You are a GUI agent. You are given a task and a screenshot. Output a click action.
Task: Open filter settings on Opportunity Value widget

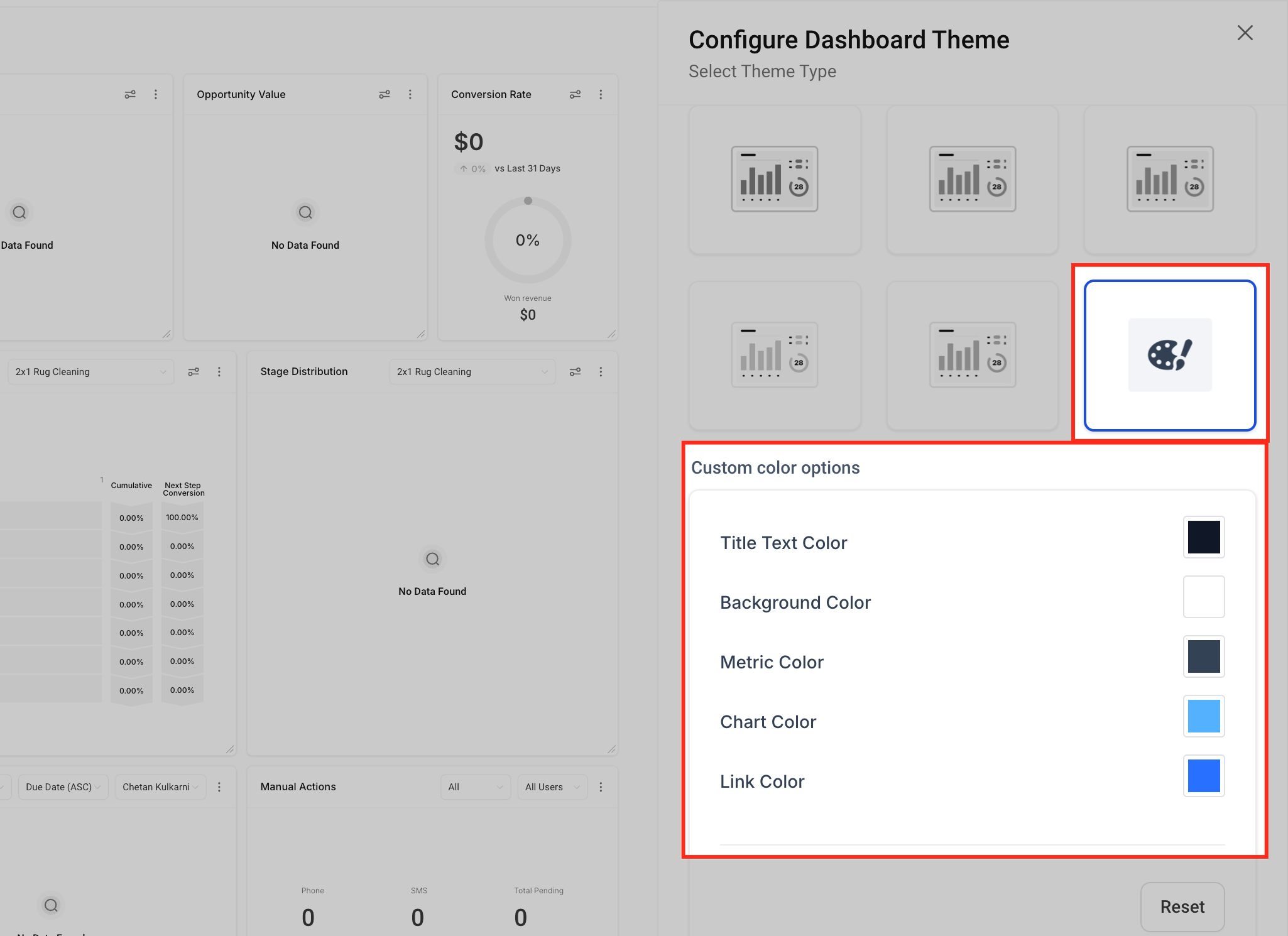click(385, 94)
